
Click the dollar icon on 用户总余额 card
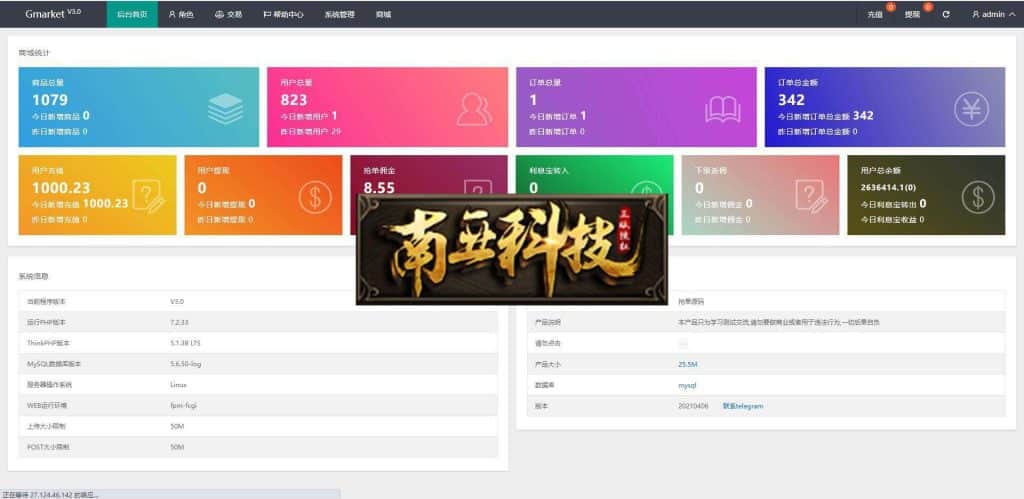pyautogui.click(x=978, y=197)
